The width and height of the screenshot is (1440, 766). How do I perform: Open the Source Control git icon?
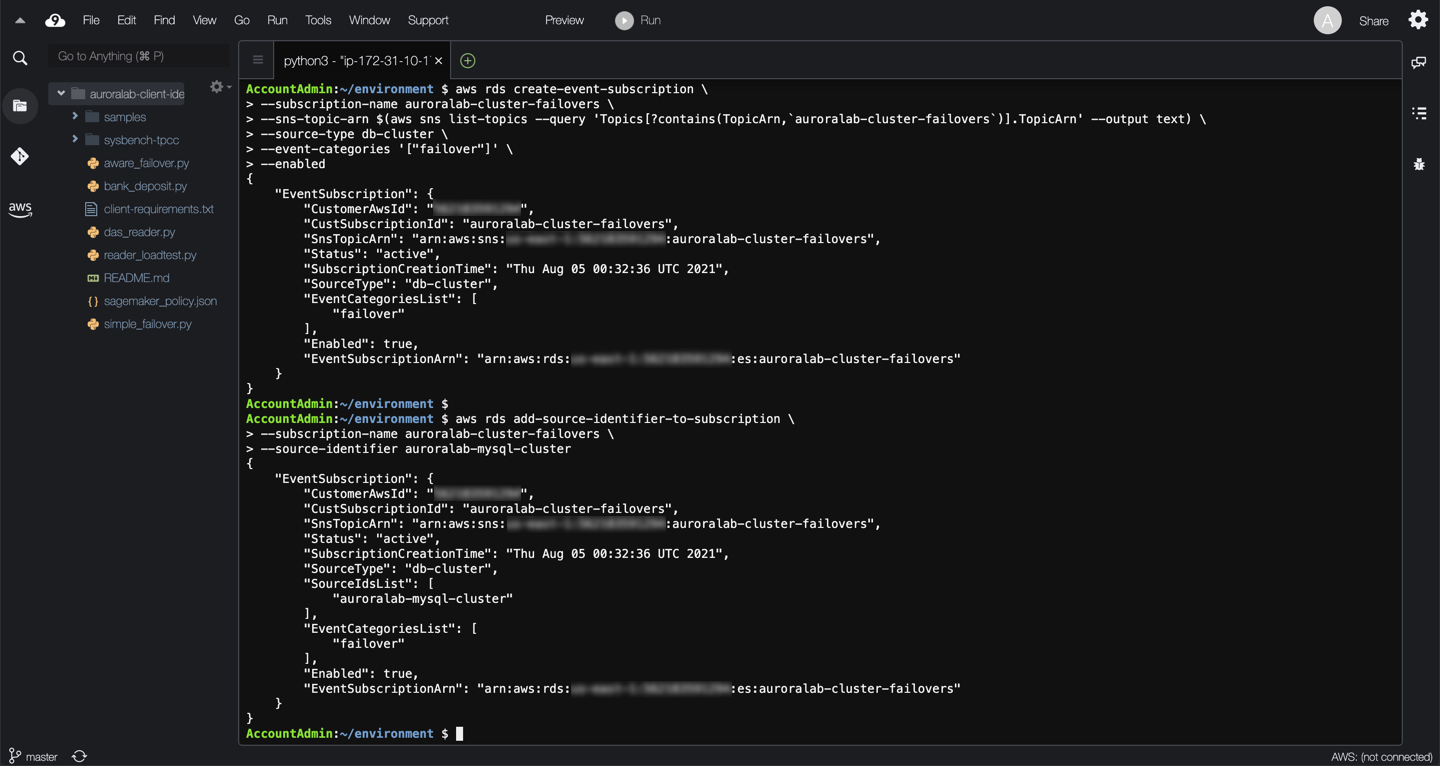point(20,156)
